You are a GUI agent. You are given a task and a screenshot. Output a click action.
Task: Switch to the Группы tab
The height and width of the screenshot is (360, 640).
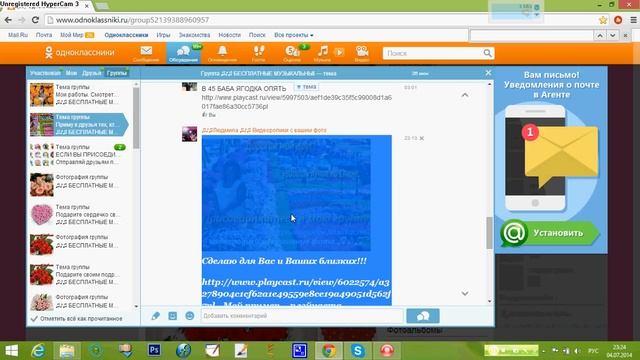click(117, 73)
